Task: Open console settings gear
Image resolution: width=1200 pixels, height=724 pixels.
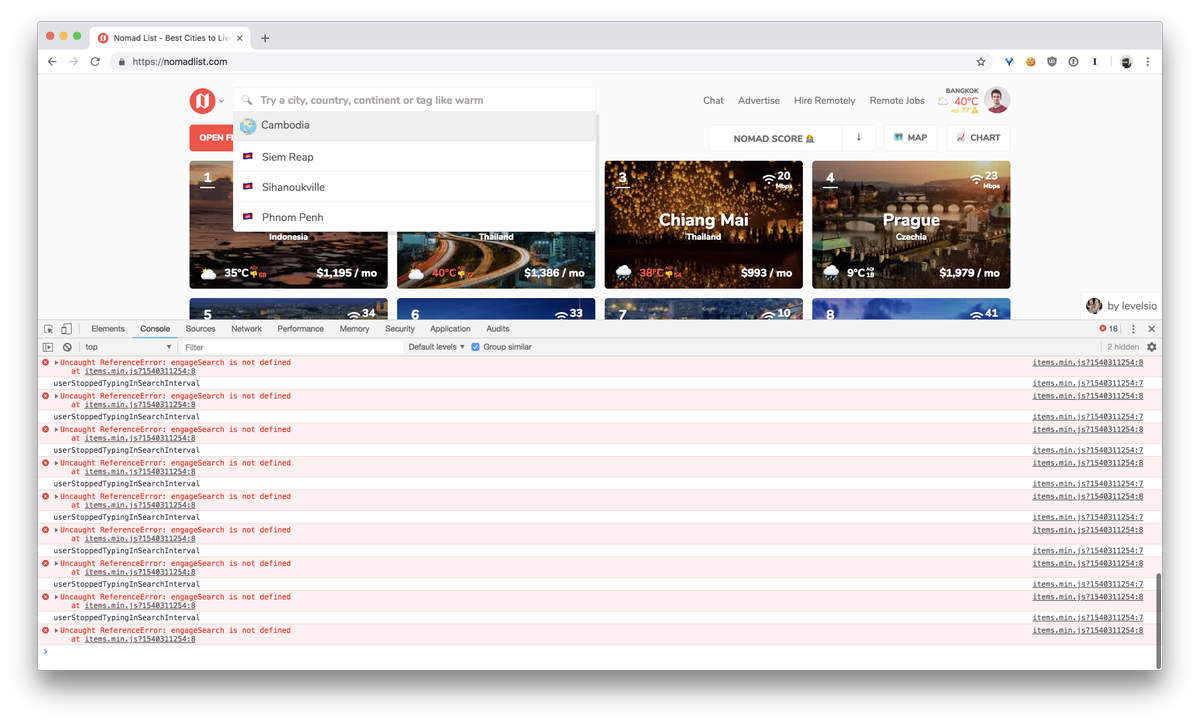Action: pyautogui.click(x=1151, y=347)
